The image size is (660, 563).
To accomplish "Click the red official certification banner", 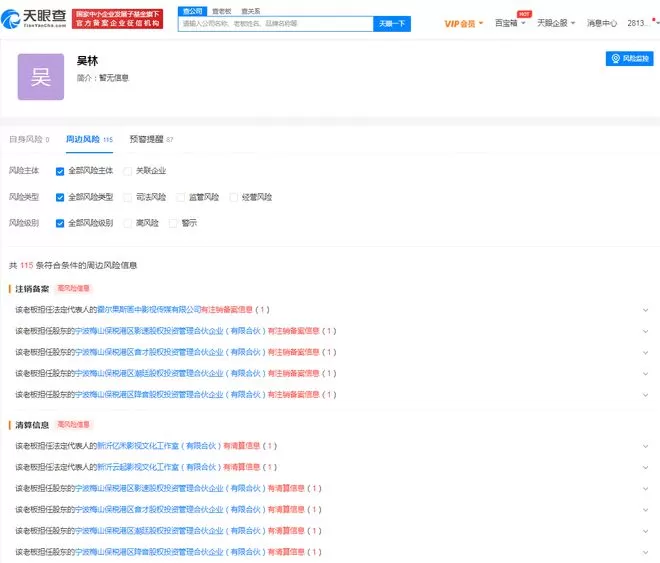I will click(x=117, y=19).
